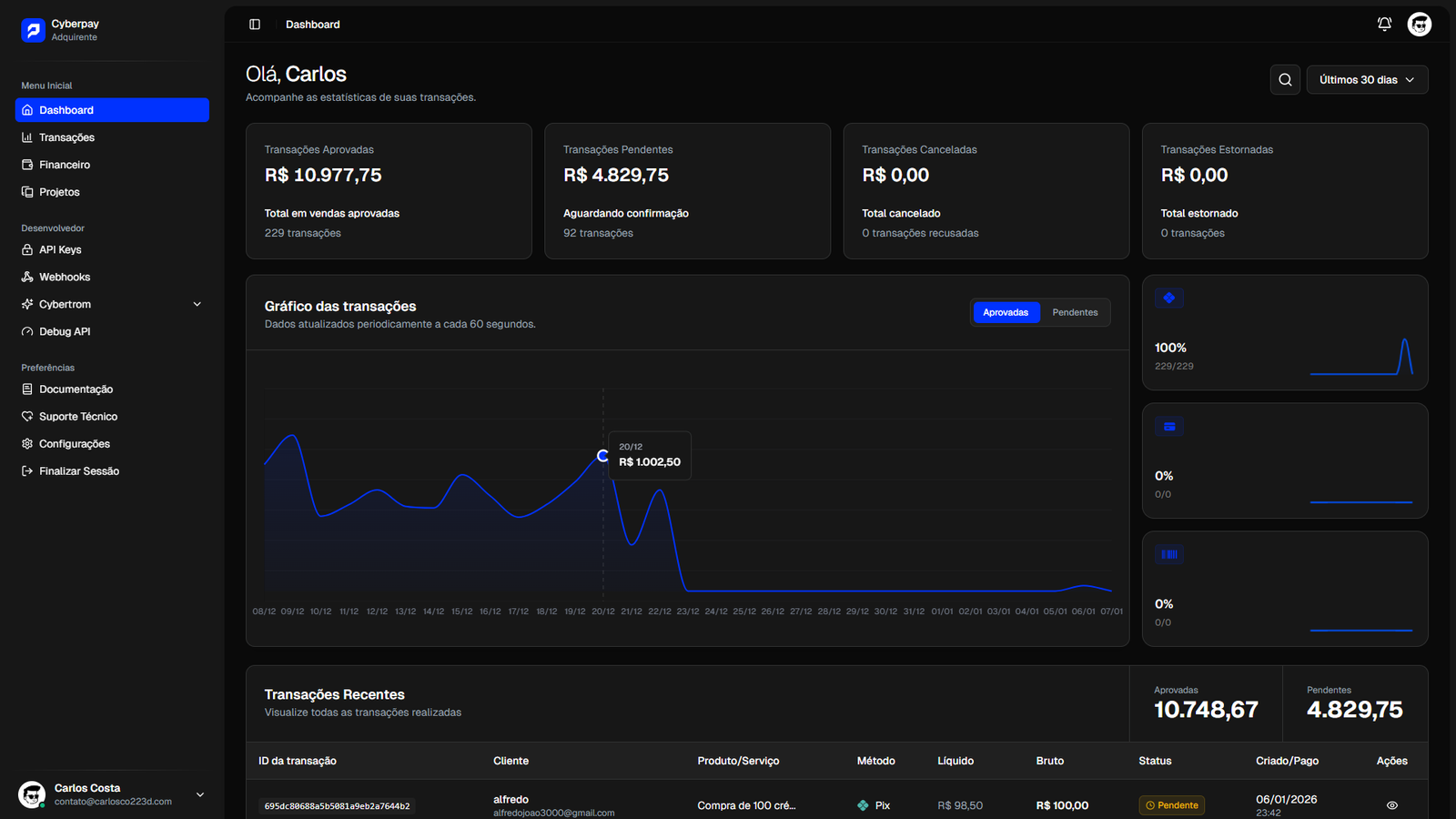Go to Financeiro in the sidebar
This screenshot has height=819, width=1456.
point(65,165)
